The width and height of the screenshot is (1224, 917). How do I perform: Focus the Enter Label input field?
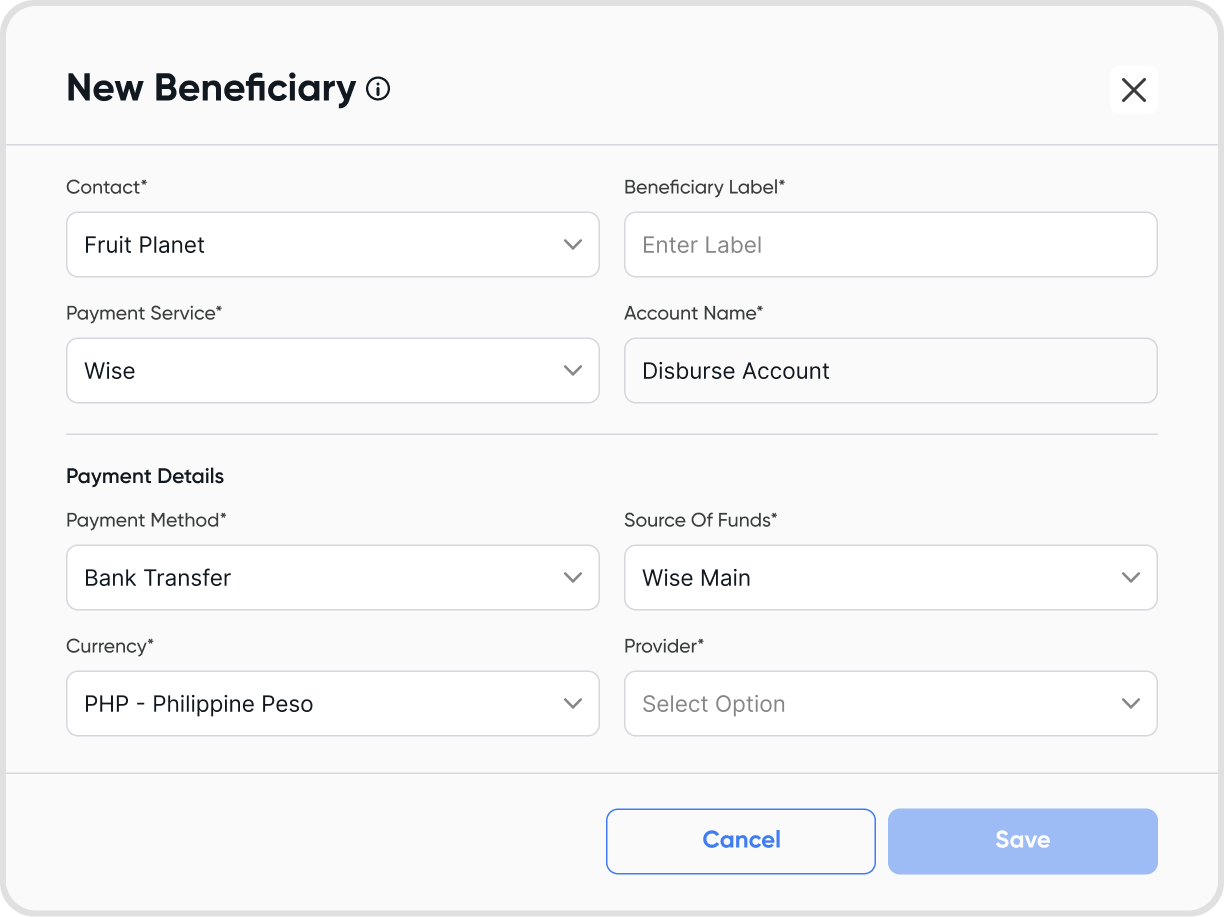[890, 244]
